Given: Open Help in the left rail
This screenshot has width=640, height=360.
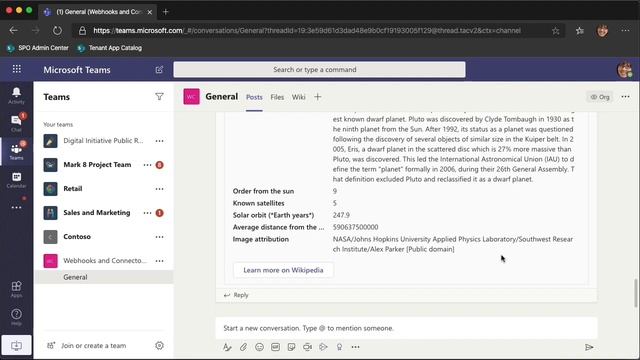Looking at the screenshot, I should 16,316.
